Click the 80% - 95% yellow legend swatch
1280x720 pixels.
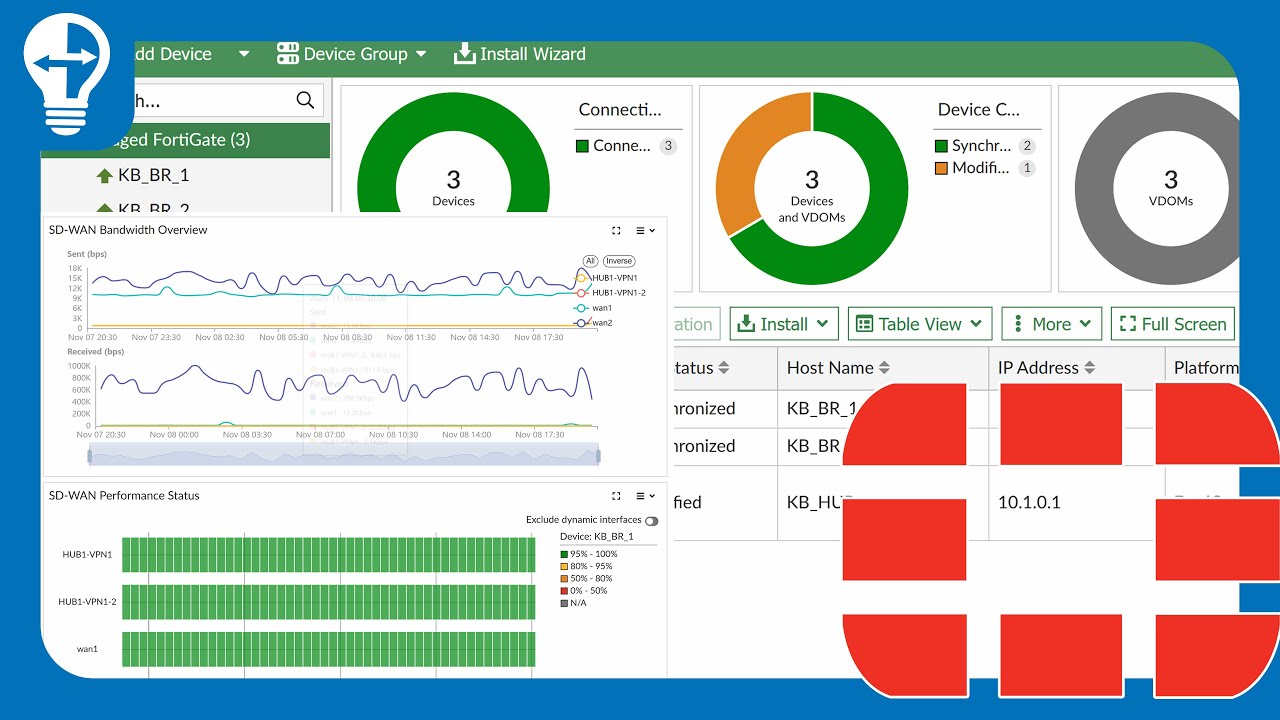(564, 567)
